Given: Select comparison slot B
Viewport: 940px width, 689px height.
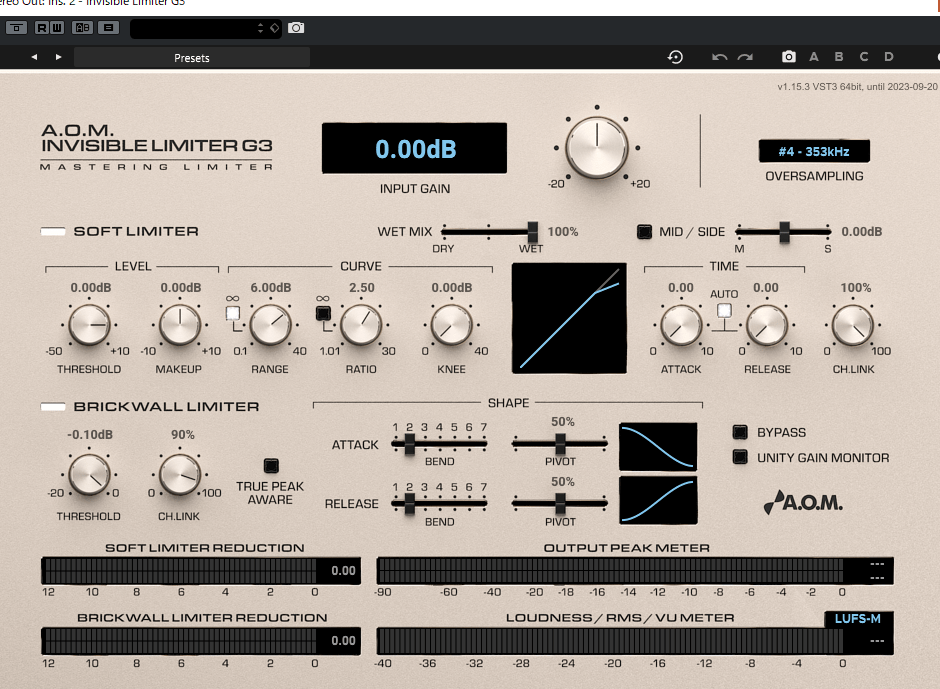Looking at the screenshot, I should [838, 57].
